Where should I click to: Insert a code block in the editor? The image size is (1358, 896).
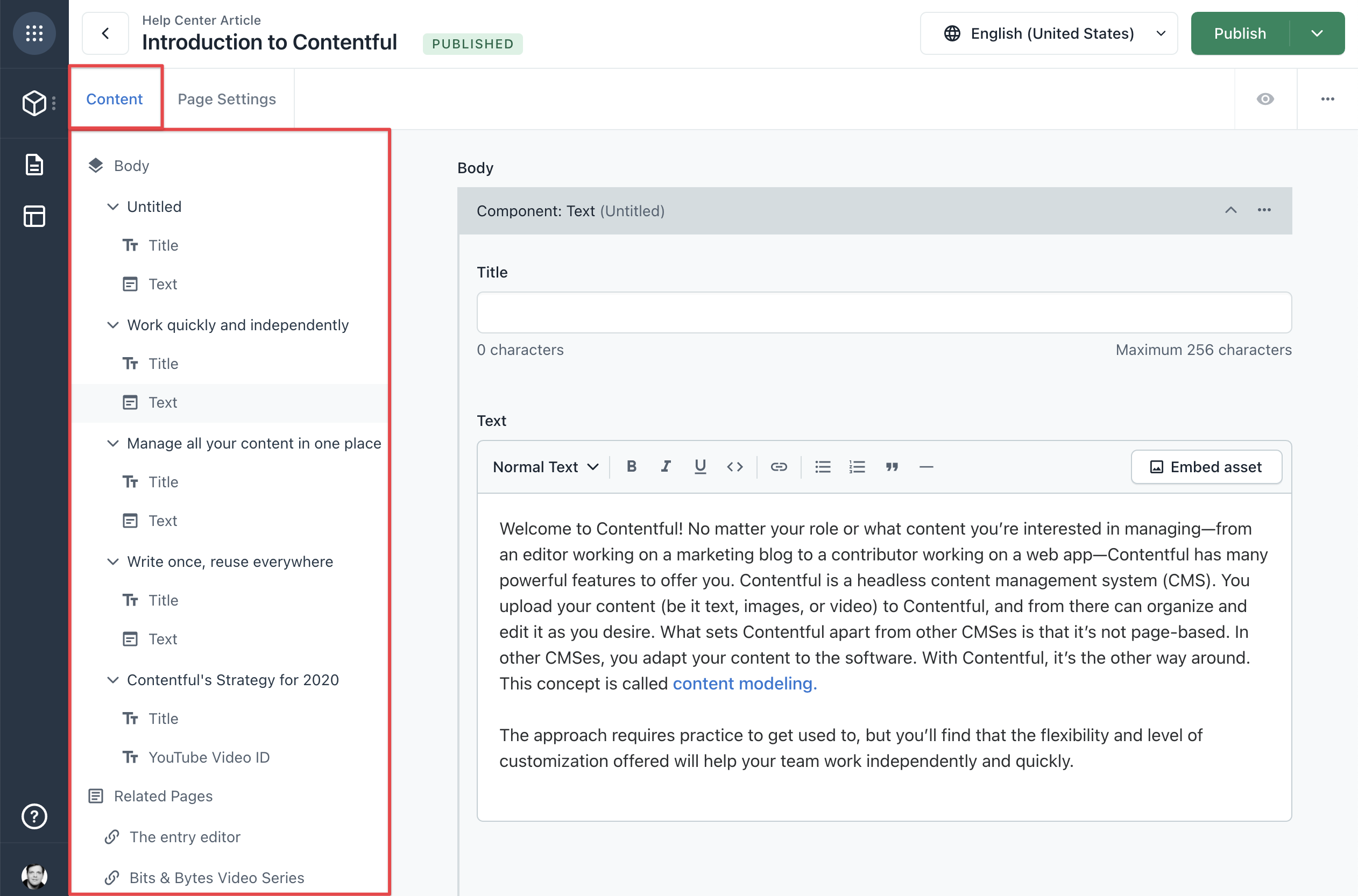tap(735, 466)
